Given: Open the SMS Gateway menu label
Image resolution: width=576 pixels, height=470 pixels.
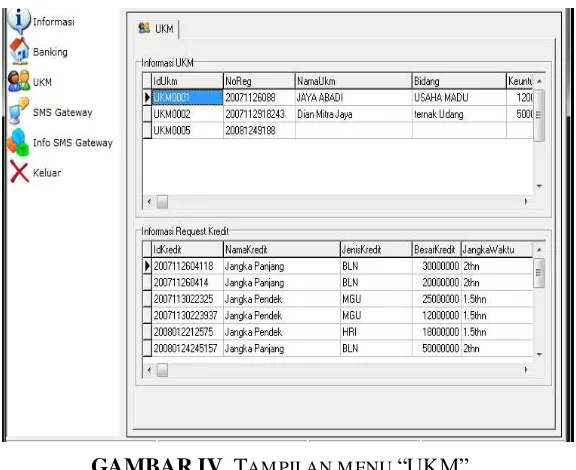Looking at the screenshot, I should [62, 112].
